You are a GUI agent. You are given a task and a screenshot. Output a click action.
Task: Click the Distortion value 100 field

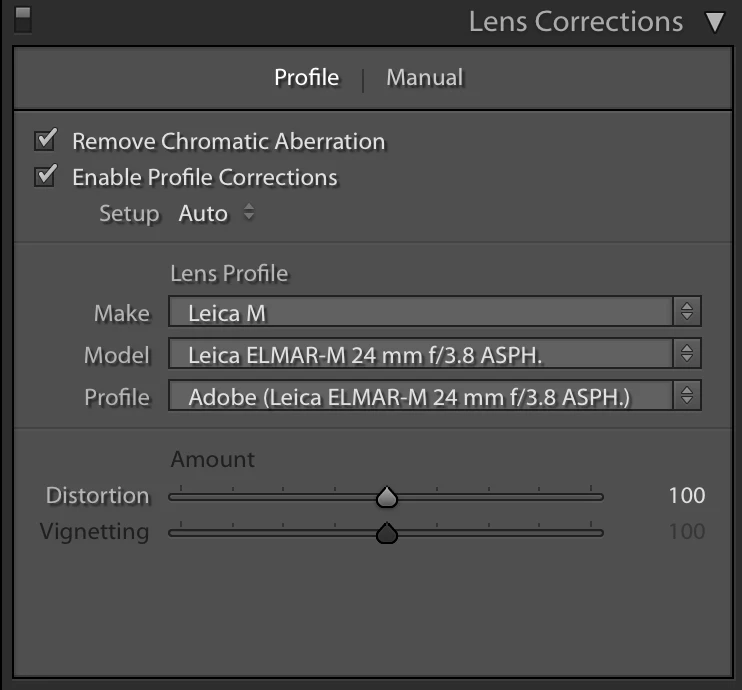coord(687,495)
